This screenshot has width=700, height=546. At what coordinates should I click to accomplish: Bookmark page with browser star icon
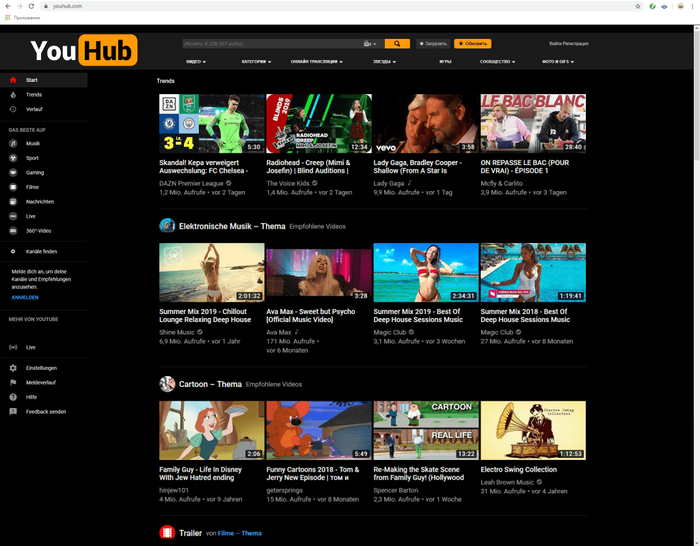tap(638, 6)
